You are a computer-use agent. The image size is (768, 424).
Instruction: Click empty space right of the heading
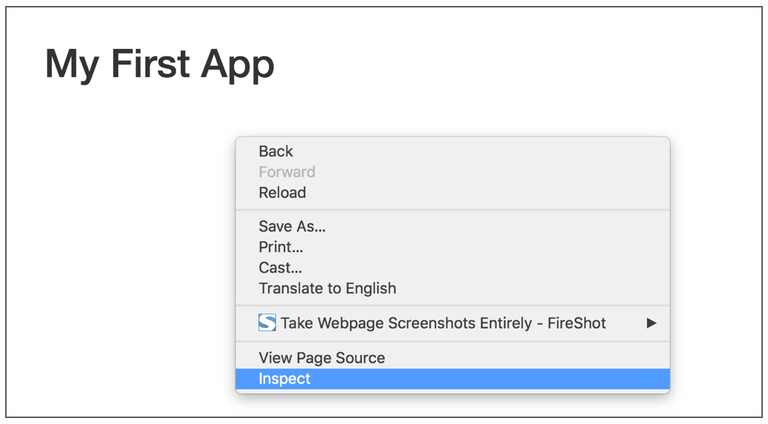(x=500, y=65)
